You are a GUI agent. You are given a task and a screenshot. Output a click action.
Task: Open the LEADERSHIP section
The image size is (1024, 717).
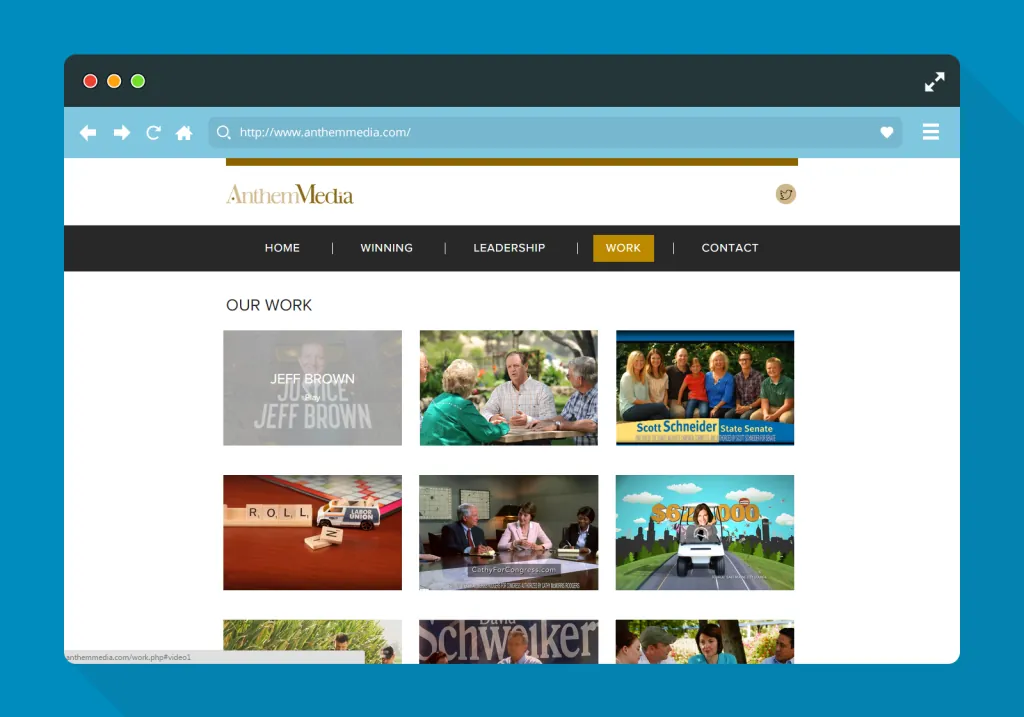pyautogui.click(x=509, y=248)
